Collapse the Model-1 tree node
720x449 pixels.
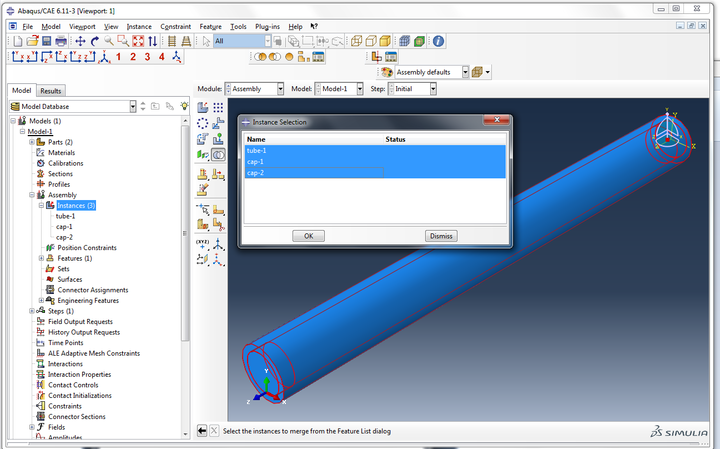[x=22, y=131]
